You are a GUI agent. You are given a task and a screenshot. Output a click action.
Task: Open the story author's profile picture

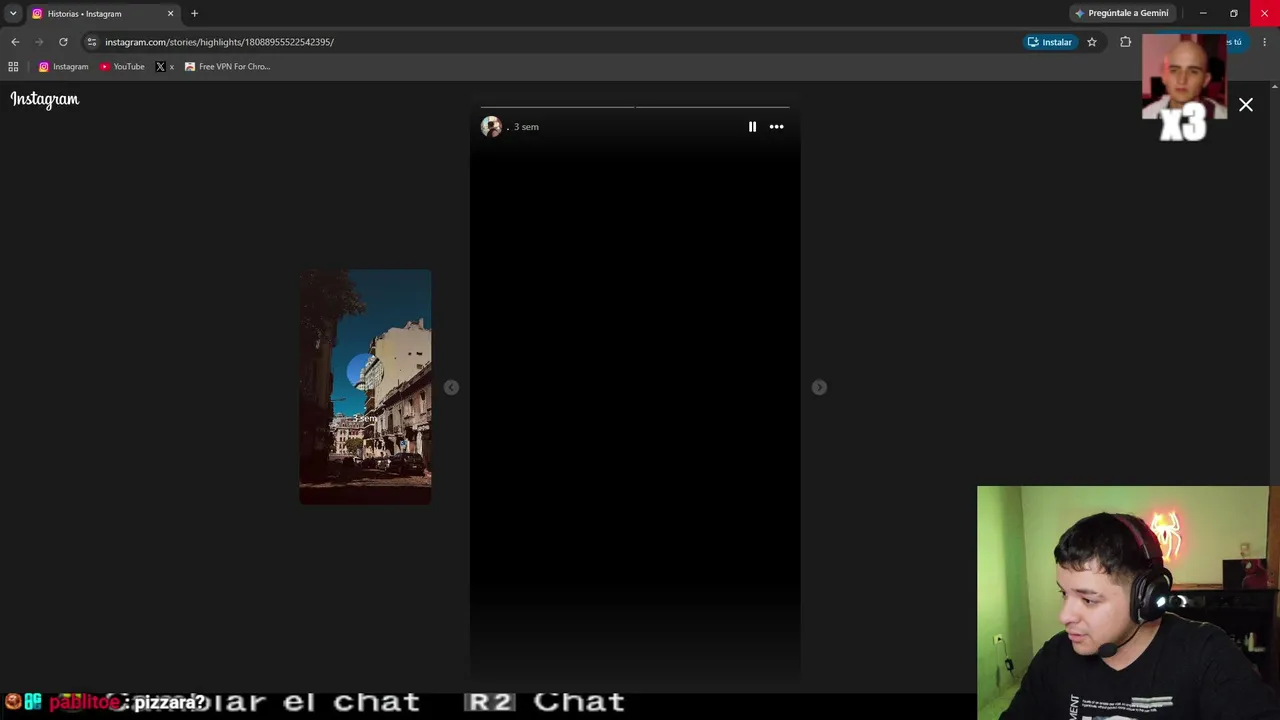491,127
